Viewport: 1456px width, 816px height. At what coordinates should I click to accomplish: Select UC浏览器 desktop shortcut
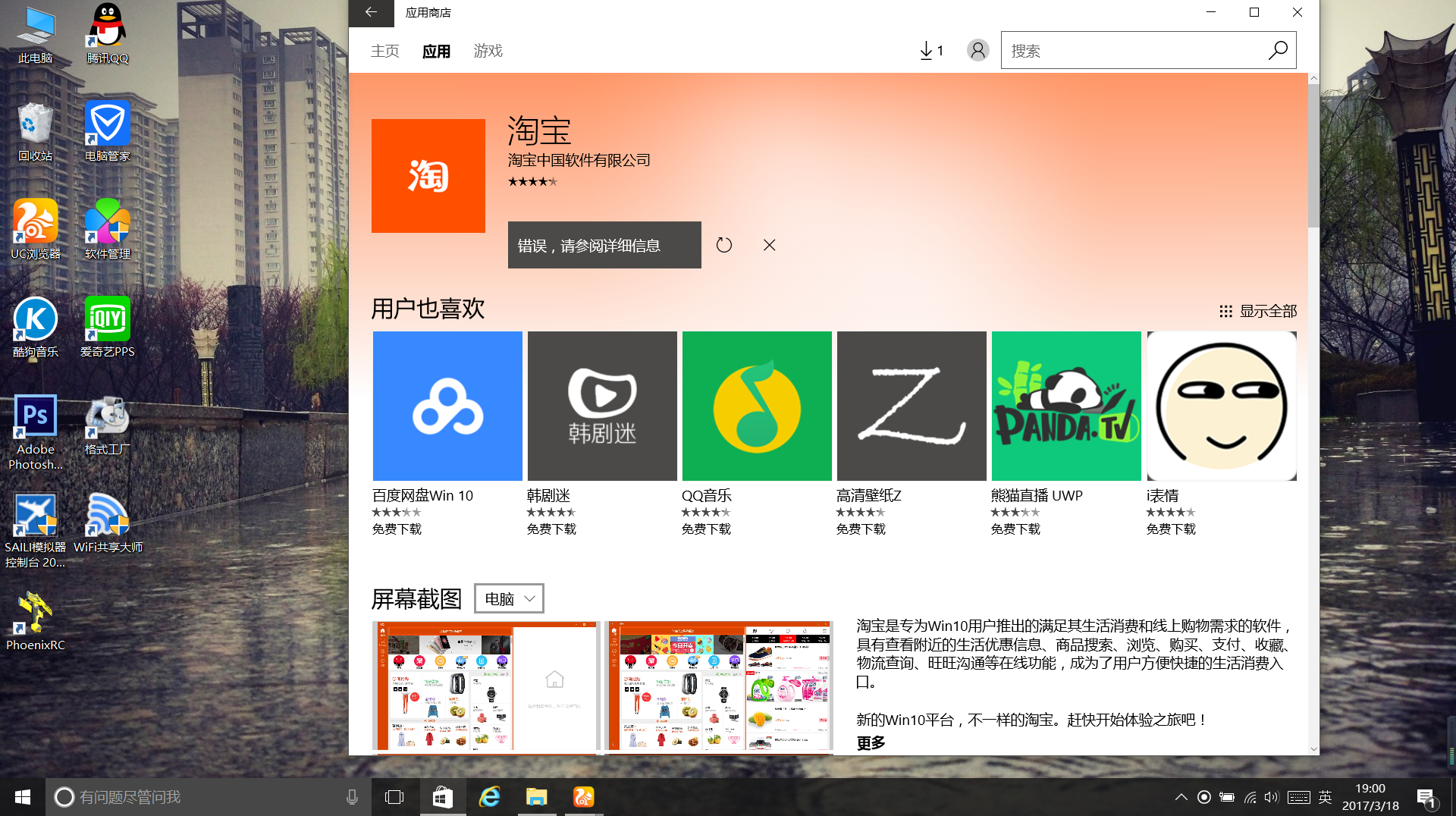[x=36, y=230]
